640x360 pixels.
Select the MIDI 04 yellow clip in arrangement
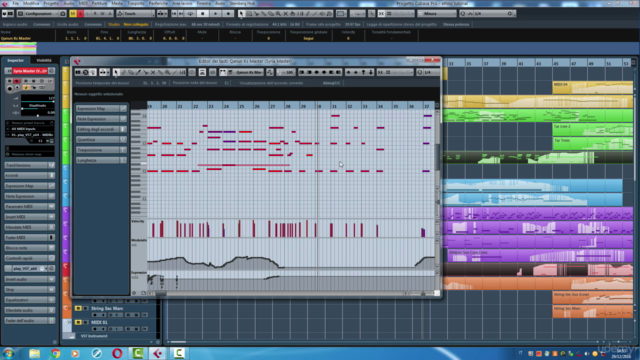point(593,87)
